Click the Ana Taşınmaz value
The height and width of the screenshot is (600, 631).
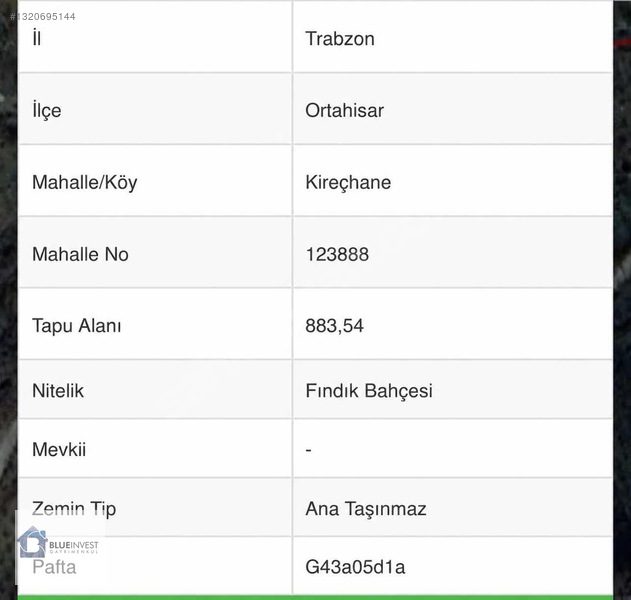pyautogui.click(x=366, y=509)
